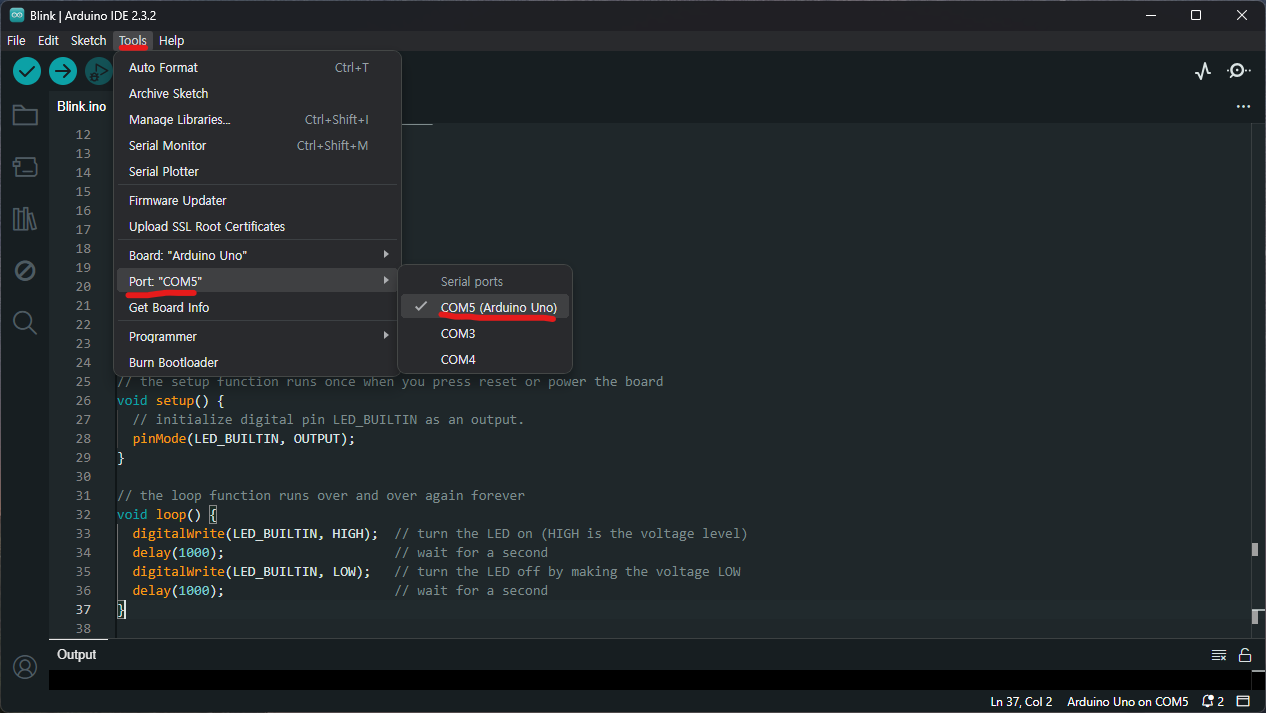Click "wait for a second" comment on line 34
This screenshot has width=1266, height=713.
(x=471, y=552)
